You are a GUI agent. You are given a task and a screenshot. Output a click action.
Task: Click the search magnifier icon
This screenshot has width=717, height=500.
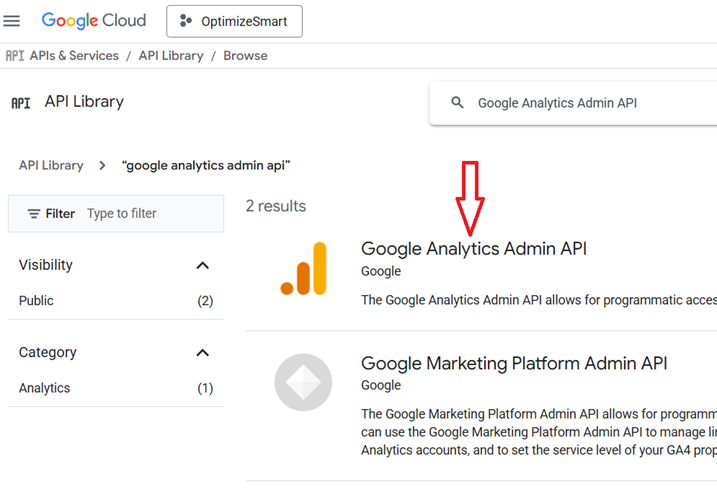[x=457, y=102]
